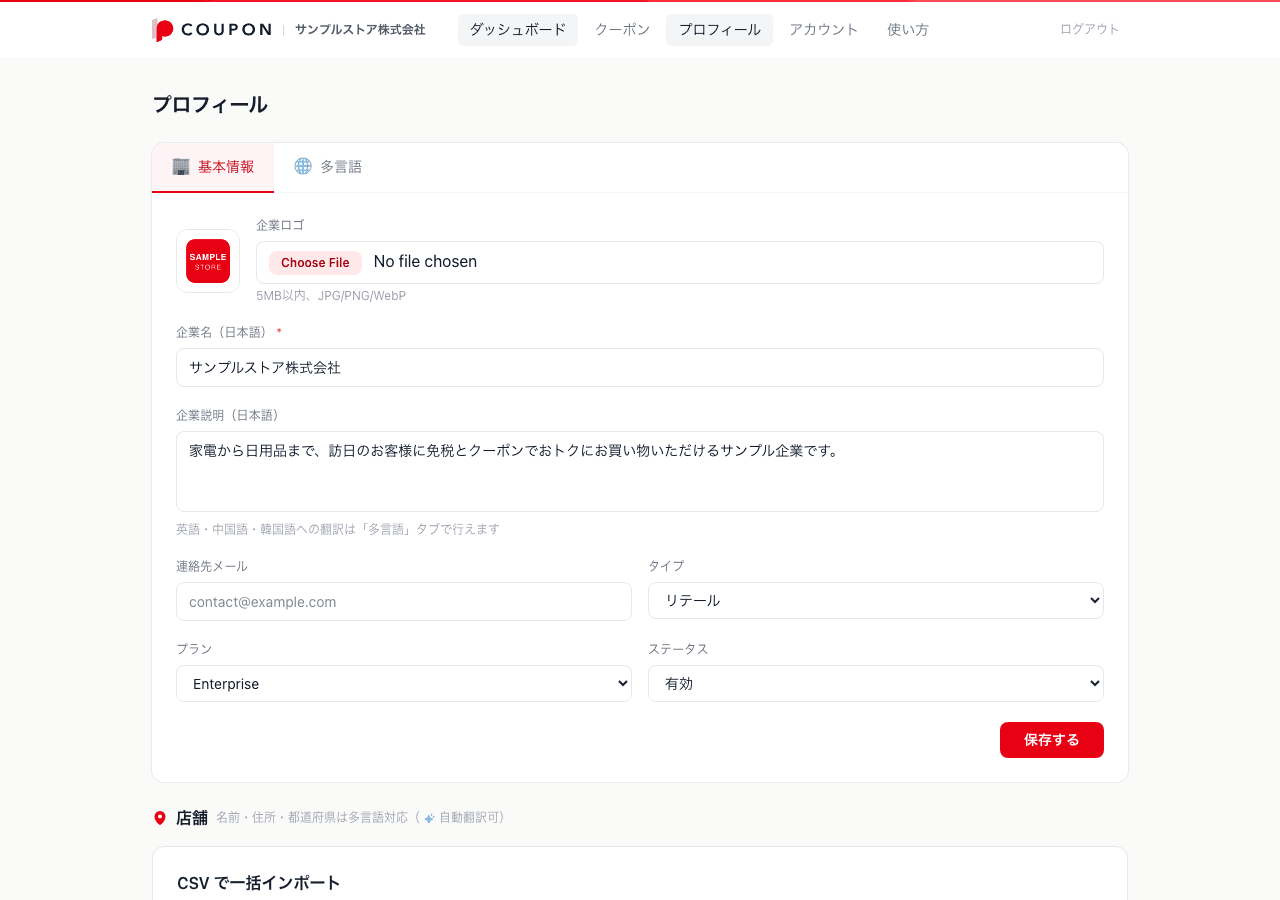Click the ログアウト link
The height and width of the screenshot is (900, 1280).
point(1090,30)
